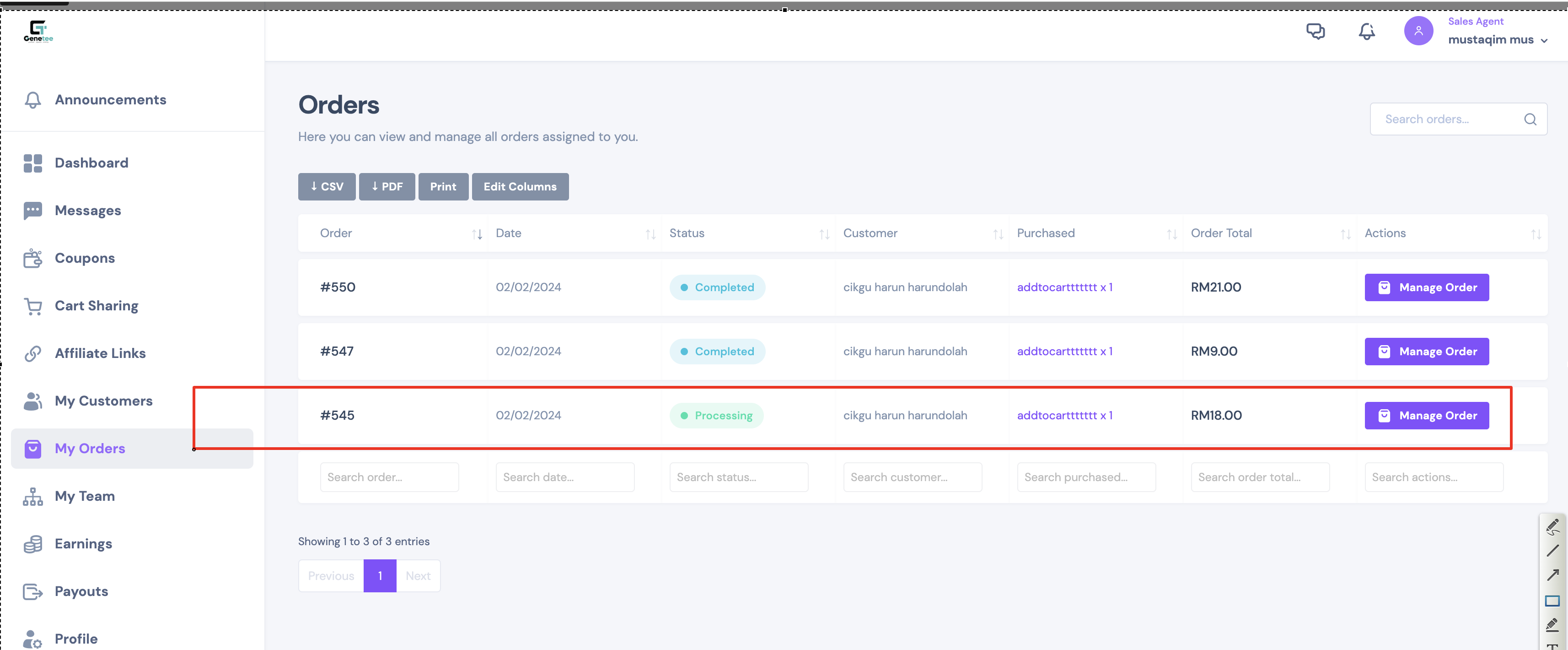Download orders as CSV
This screenshot has width=1568, height=650.
pos(326,186)
